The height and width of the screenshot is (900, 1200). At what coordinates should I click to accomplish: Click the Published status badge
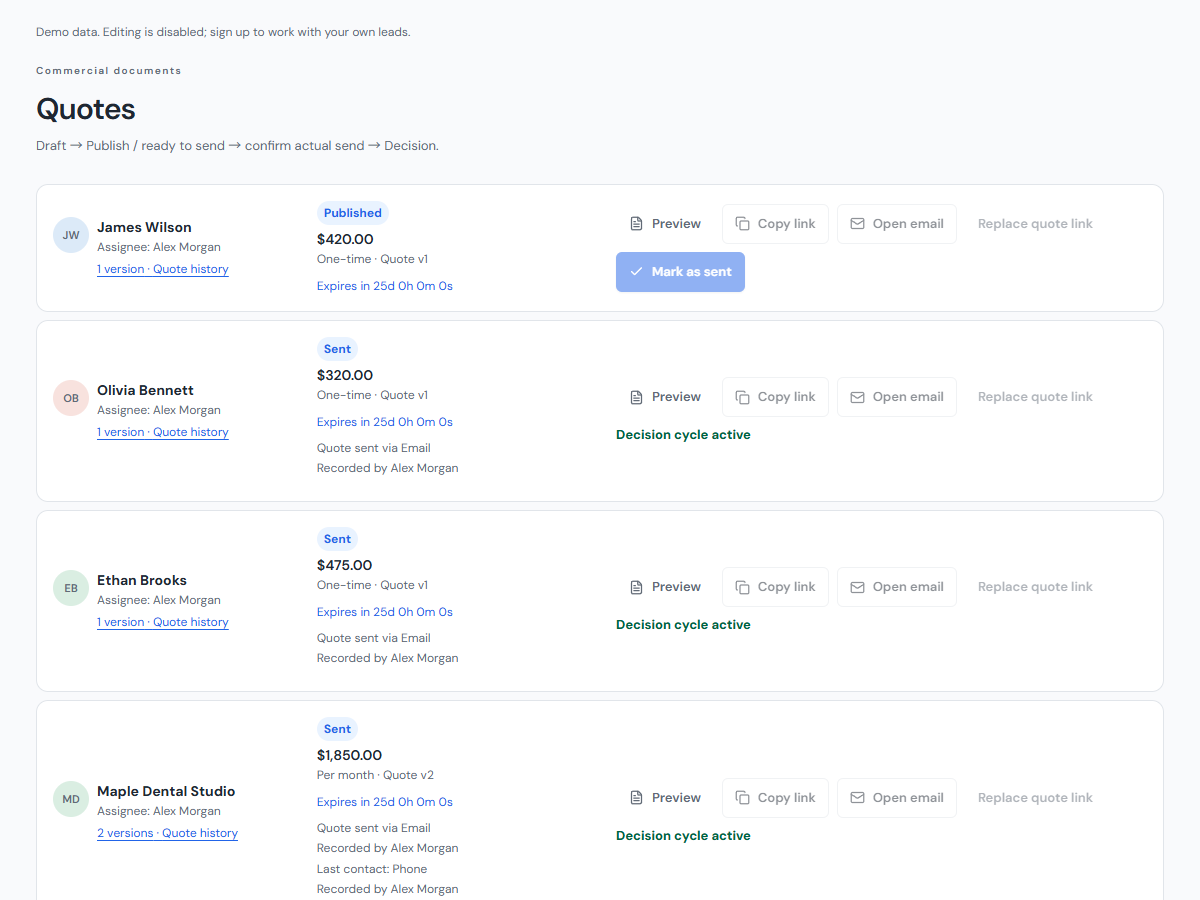(x=353, y=213)
